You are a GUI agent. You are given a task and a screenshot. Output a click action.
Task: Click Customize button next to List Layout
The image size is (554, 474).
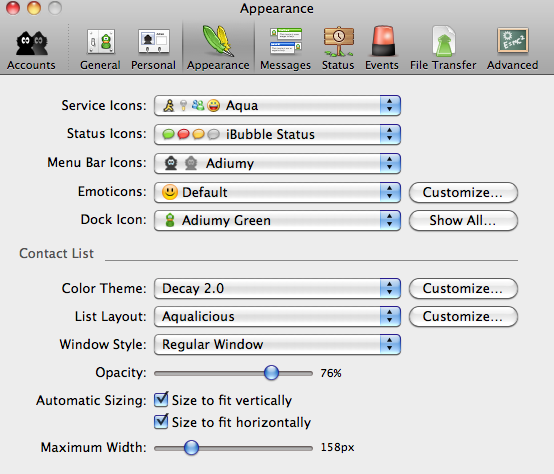pyautogui.click(x=463, y=316)
